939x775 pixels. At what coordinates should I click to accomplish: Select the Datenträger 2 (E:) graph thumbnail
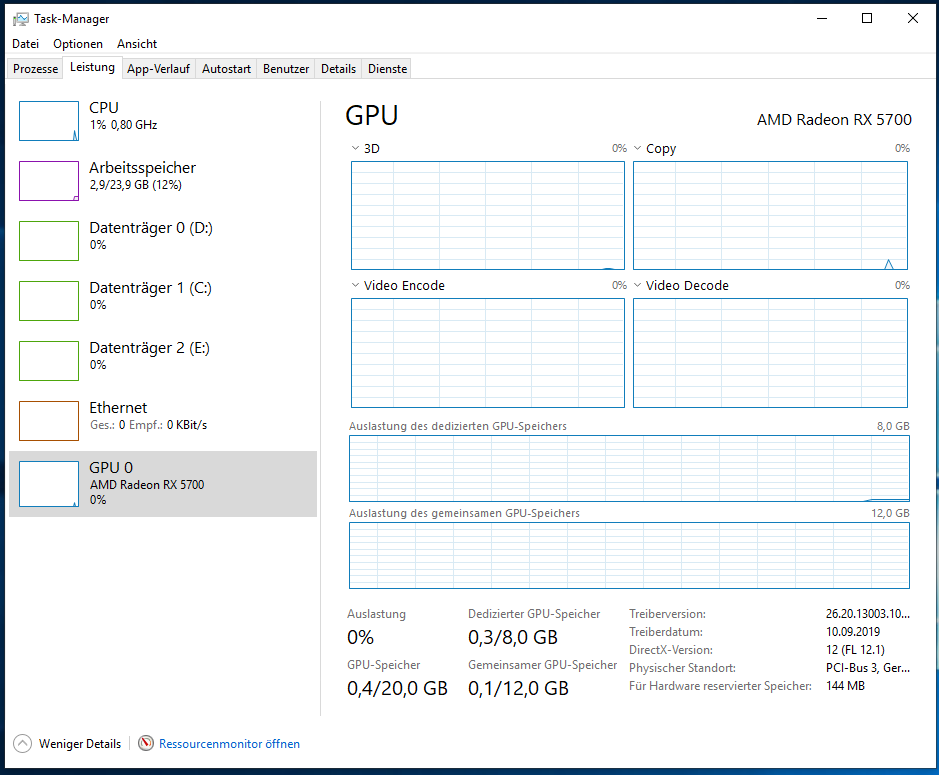pyautogui.click(x=49, y=361)
